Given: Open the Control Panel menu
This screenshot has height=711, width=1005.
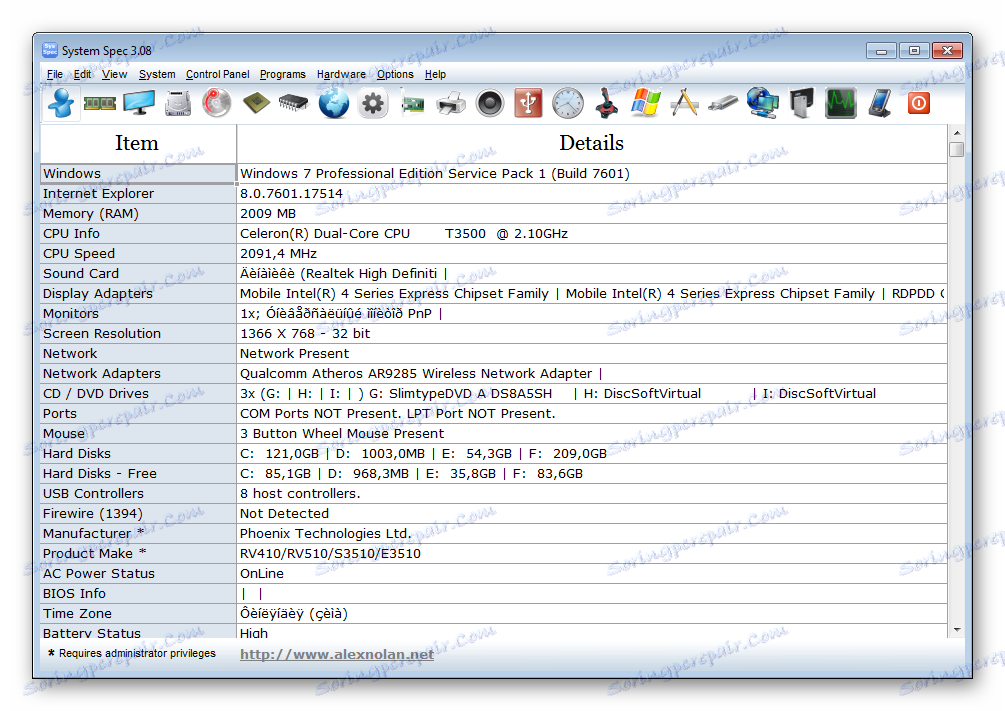Looking at the screenshot, I should tap(217, 74).
